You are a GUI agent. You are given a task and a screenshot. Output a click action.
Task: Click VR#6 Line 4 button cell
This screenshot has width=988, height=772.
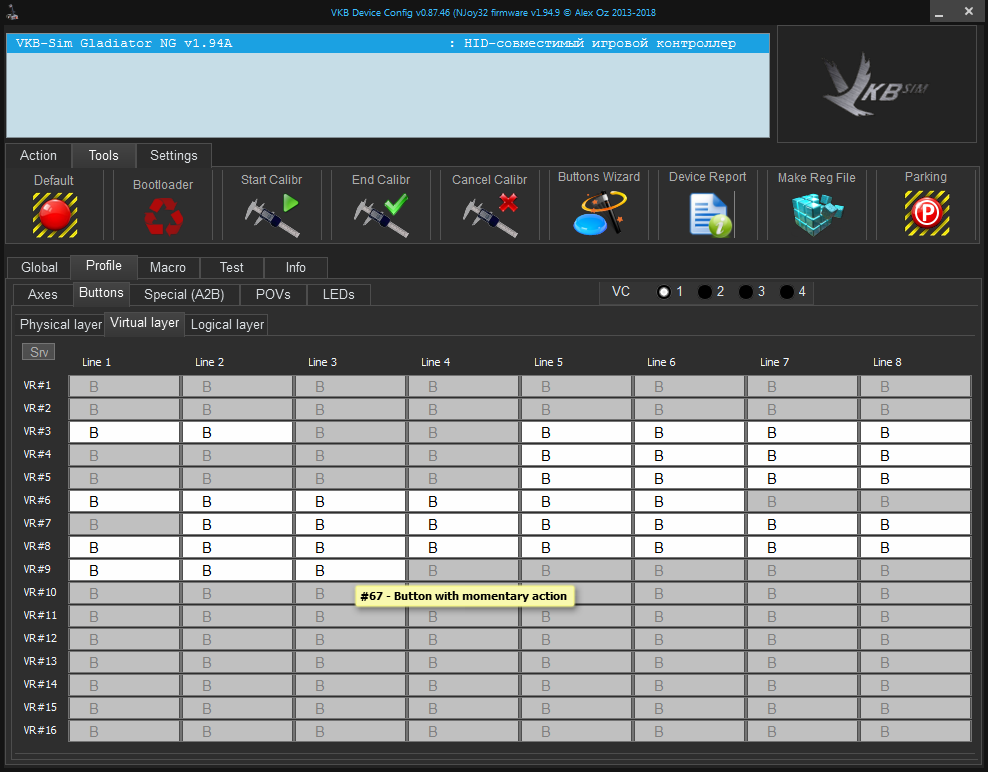pos(463,501)
